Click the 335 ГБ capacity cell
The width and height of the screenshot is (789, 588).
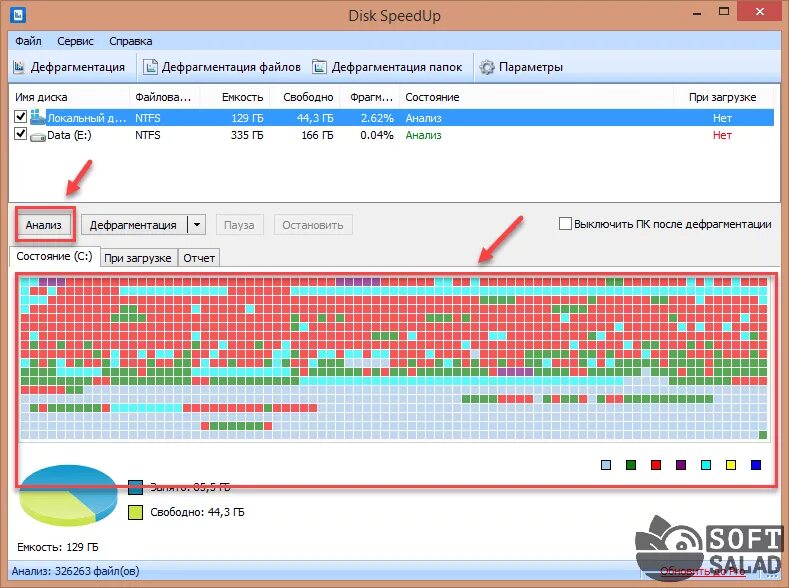pyautogui.click(x=247, y=135)
